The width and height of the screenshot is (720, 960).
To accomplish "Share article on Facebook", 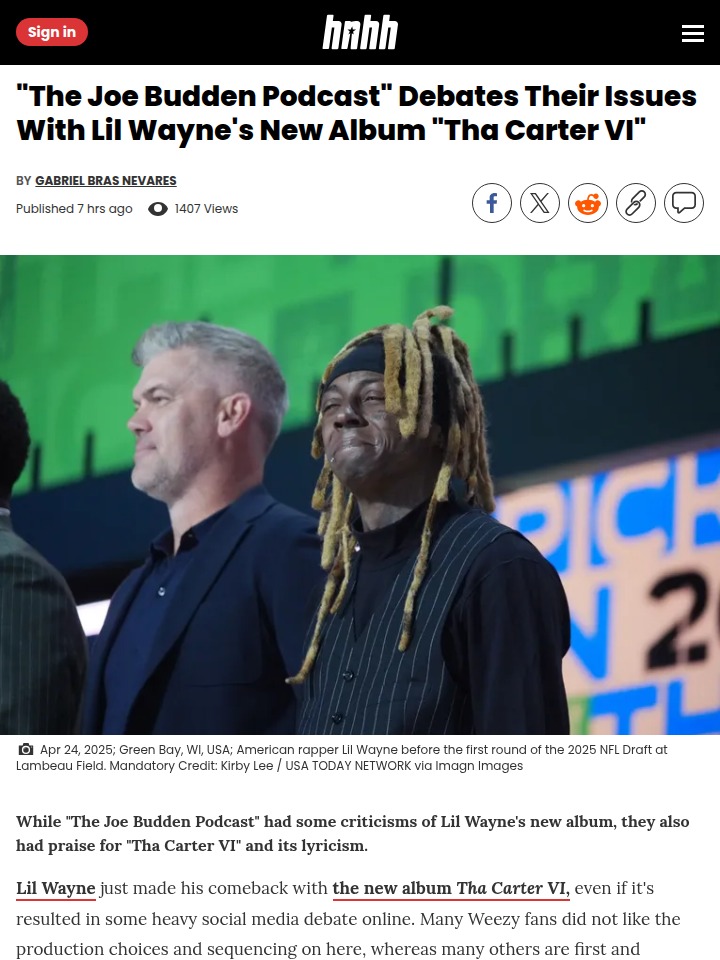I will pyautogui.click(x=492, y=203).
